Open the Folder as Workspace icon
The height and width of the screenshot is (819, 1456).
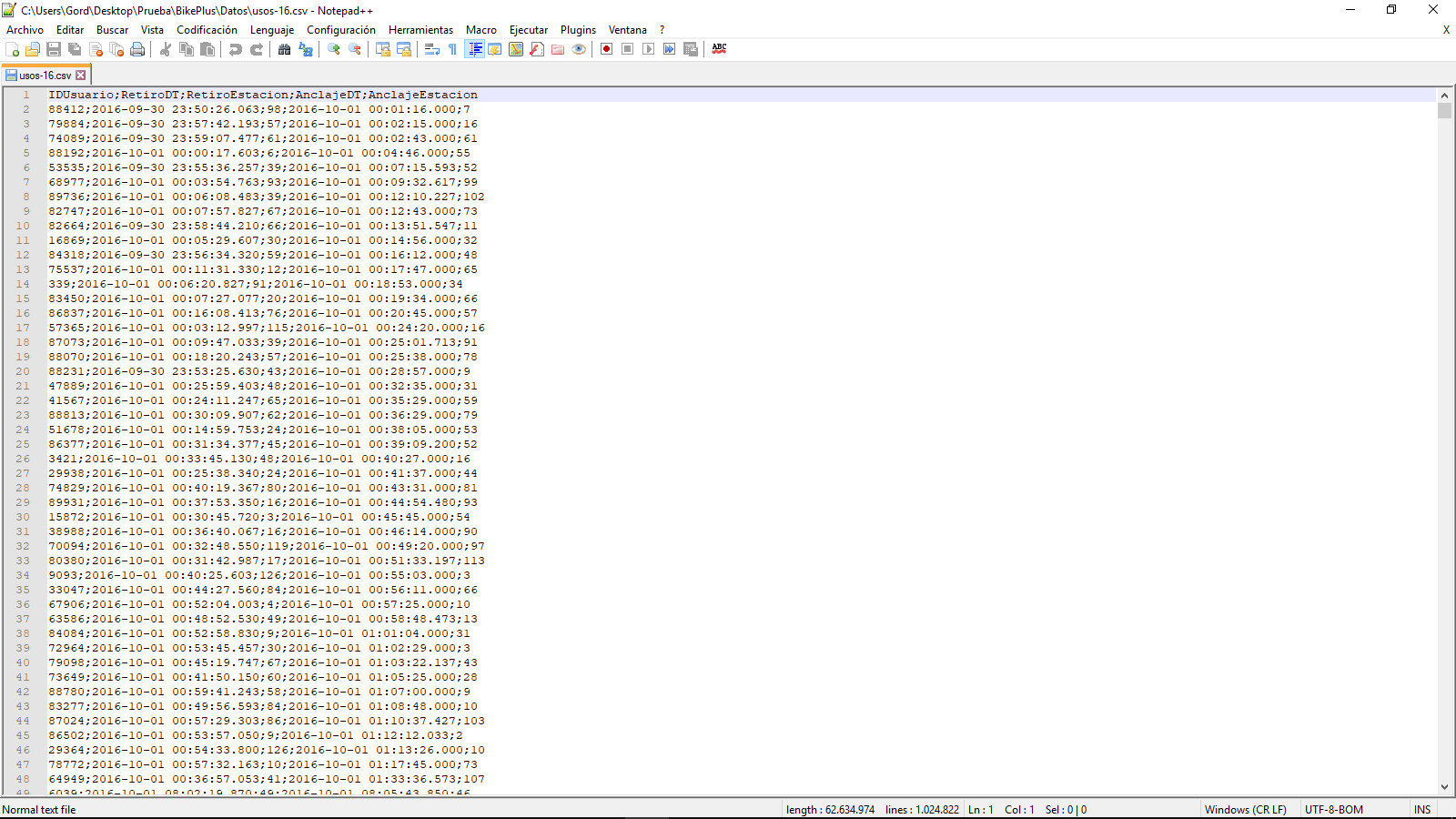point(558,49)
